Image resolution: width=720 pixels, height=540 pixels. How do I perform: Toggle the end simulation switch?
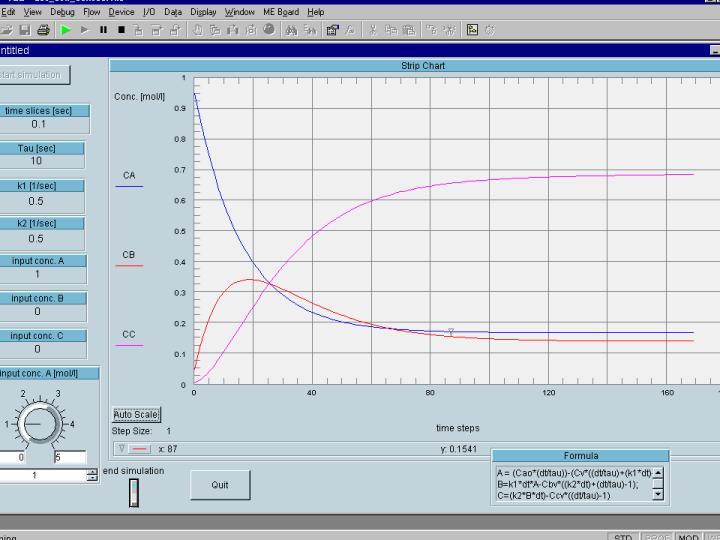[x=134, y=492]
